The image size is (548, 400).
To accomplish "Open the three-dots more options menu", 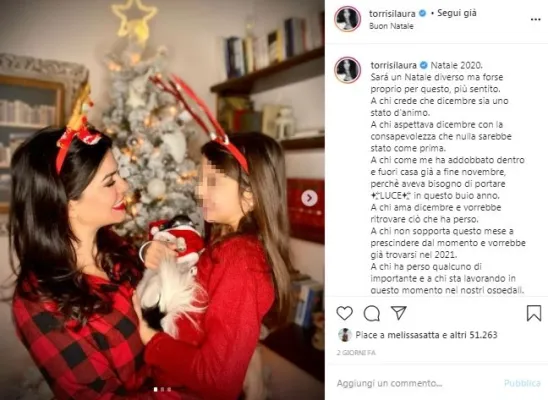I will pyautogui.click(x=535, y=19).
